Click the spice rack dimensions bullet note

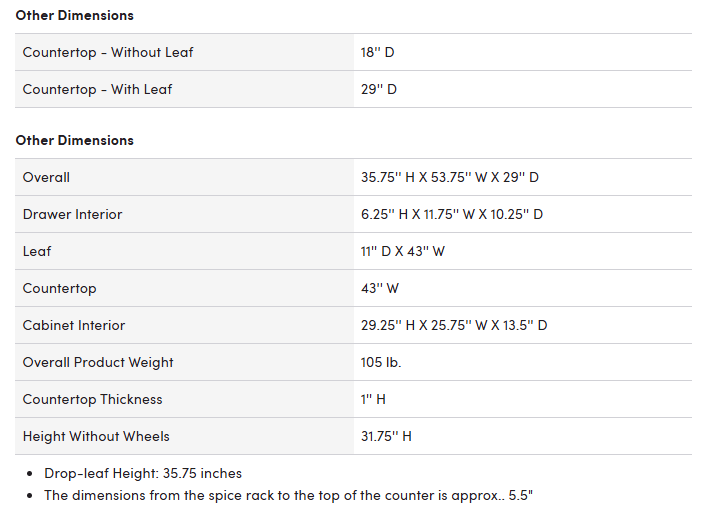tap(289, 496)
